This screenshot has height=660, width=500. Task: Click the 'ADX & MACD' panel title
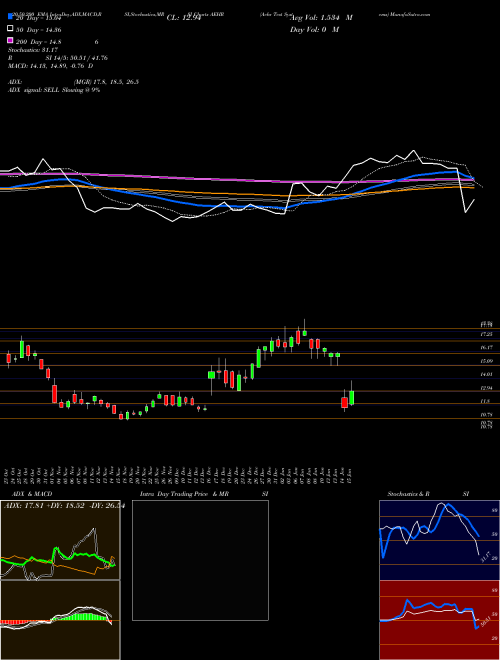point(32,494)
